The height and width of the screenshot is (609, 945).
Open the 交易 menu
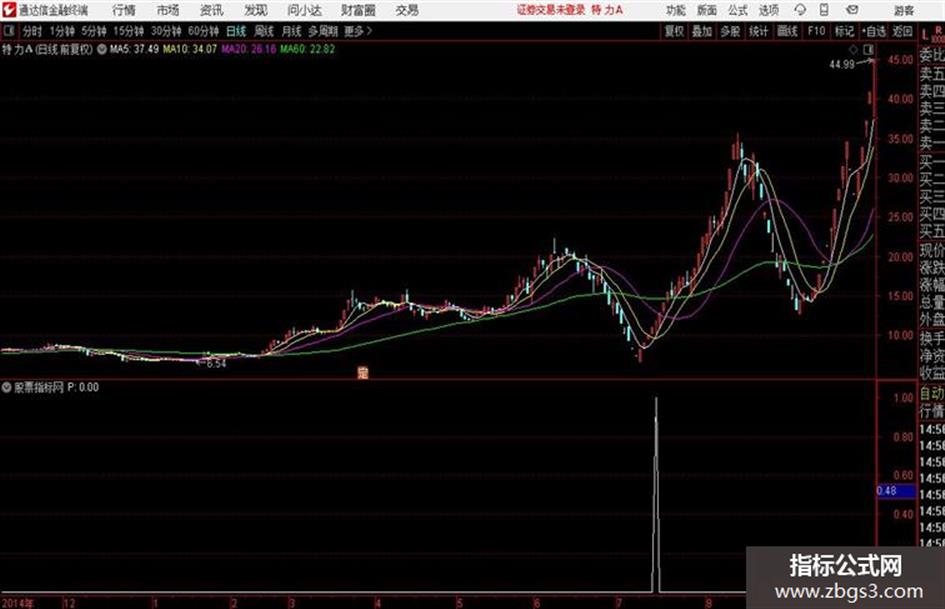407,10
